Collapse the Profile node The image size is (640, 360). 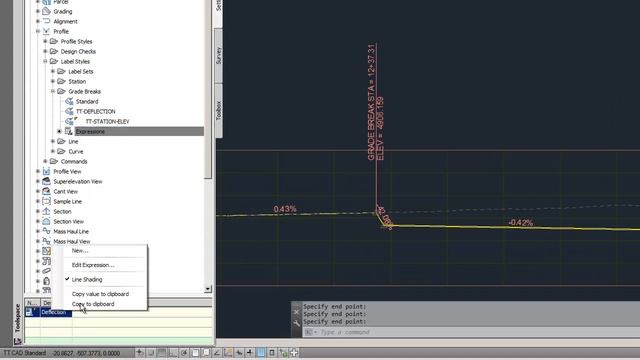point(38,31)
